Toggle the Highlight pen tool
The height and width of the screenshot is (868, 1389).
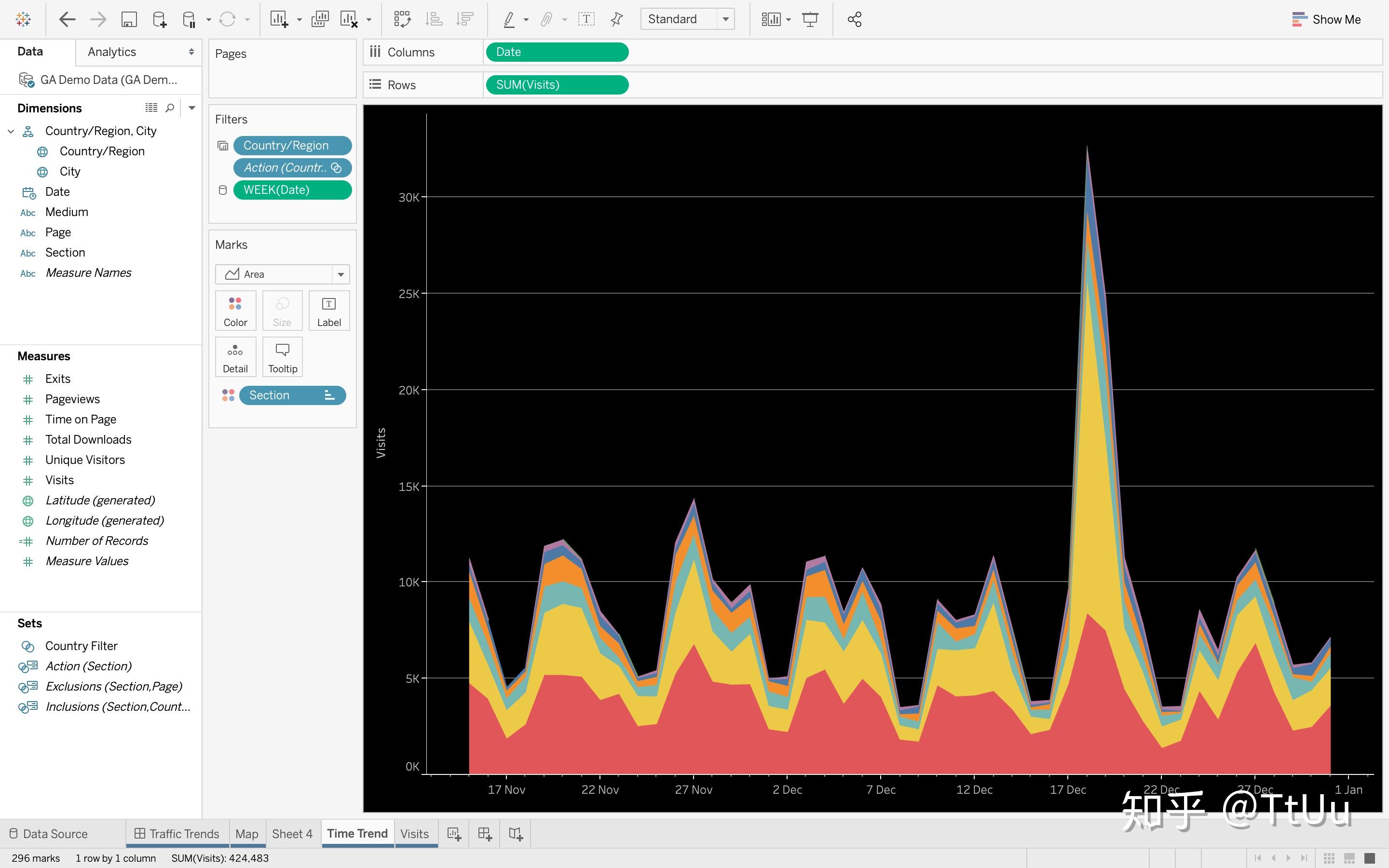(x=509, y=19)
